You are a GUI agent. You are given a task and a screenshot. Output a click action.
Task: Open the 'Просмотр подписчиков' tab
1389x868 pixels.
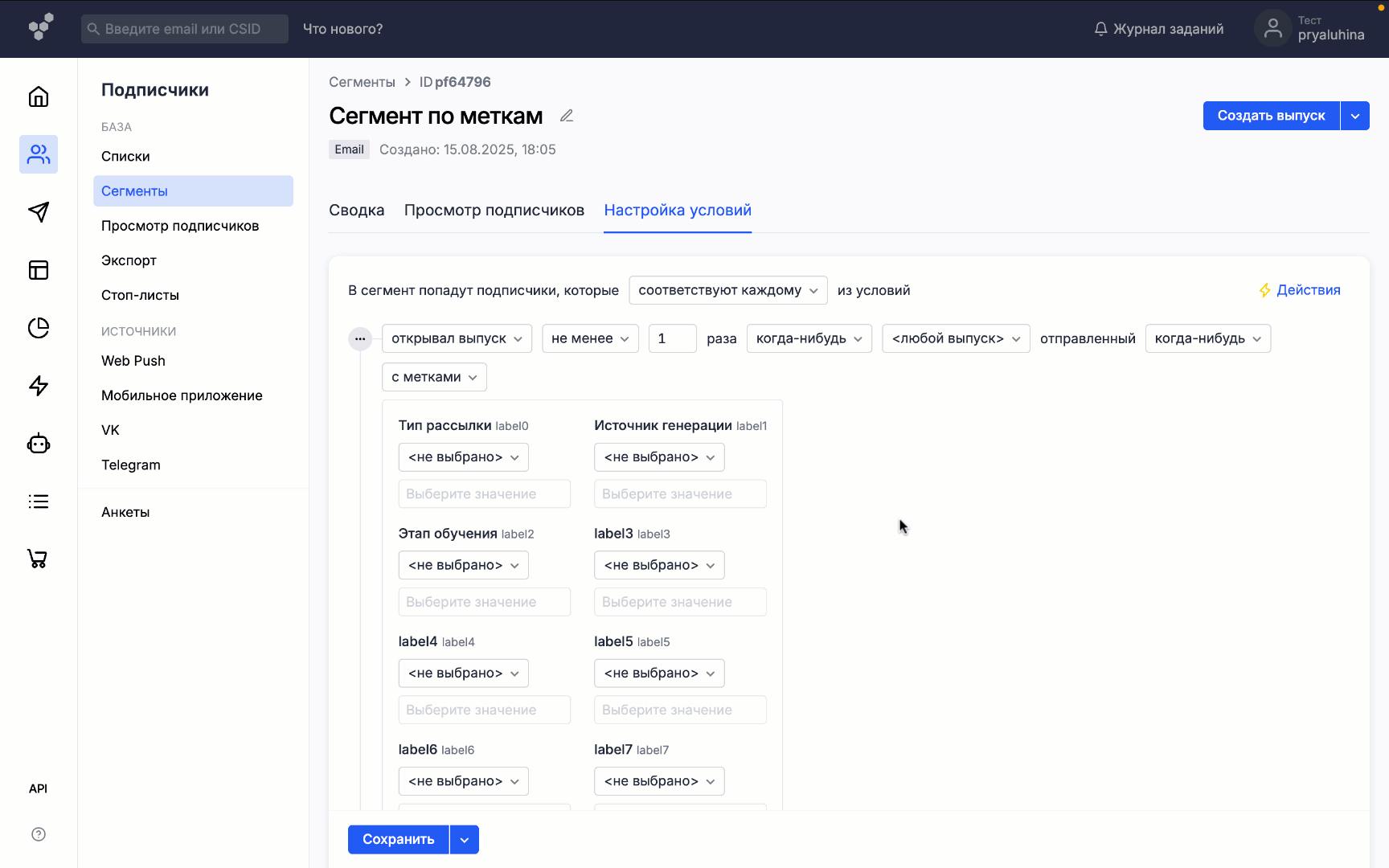point(494,210)
